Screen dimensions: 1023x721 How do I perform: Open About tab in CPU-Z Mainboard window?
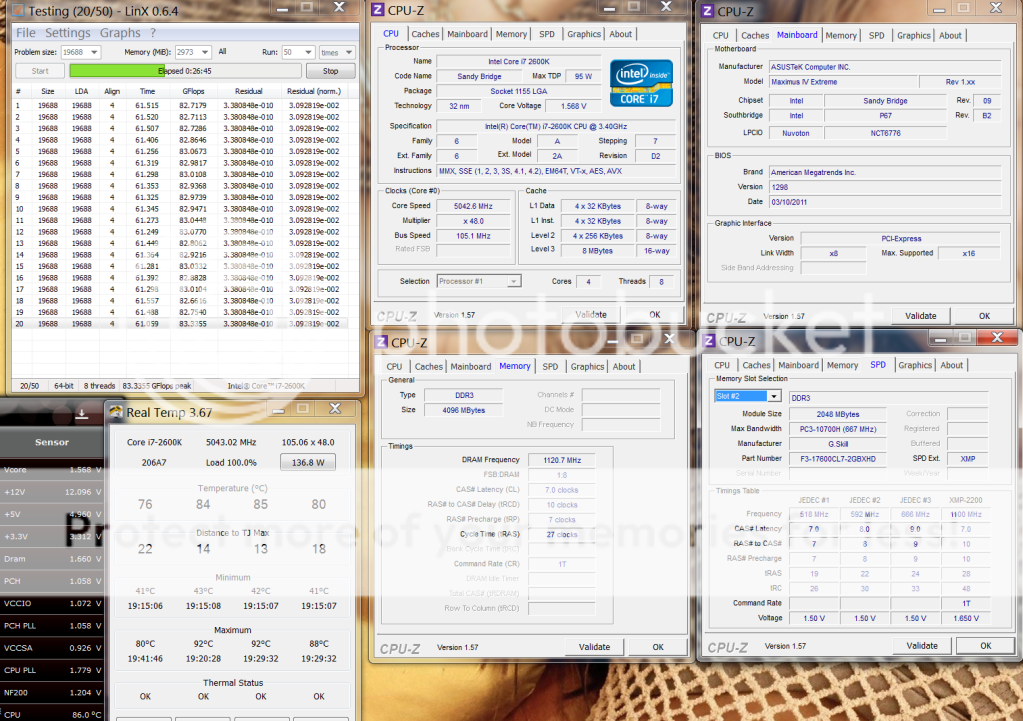point(950,35)
